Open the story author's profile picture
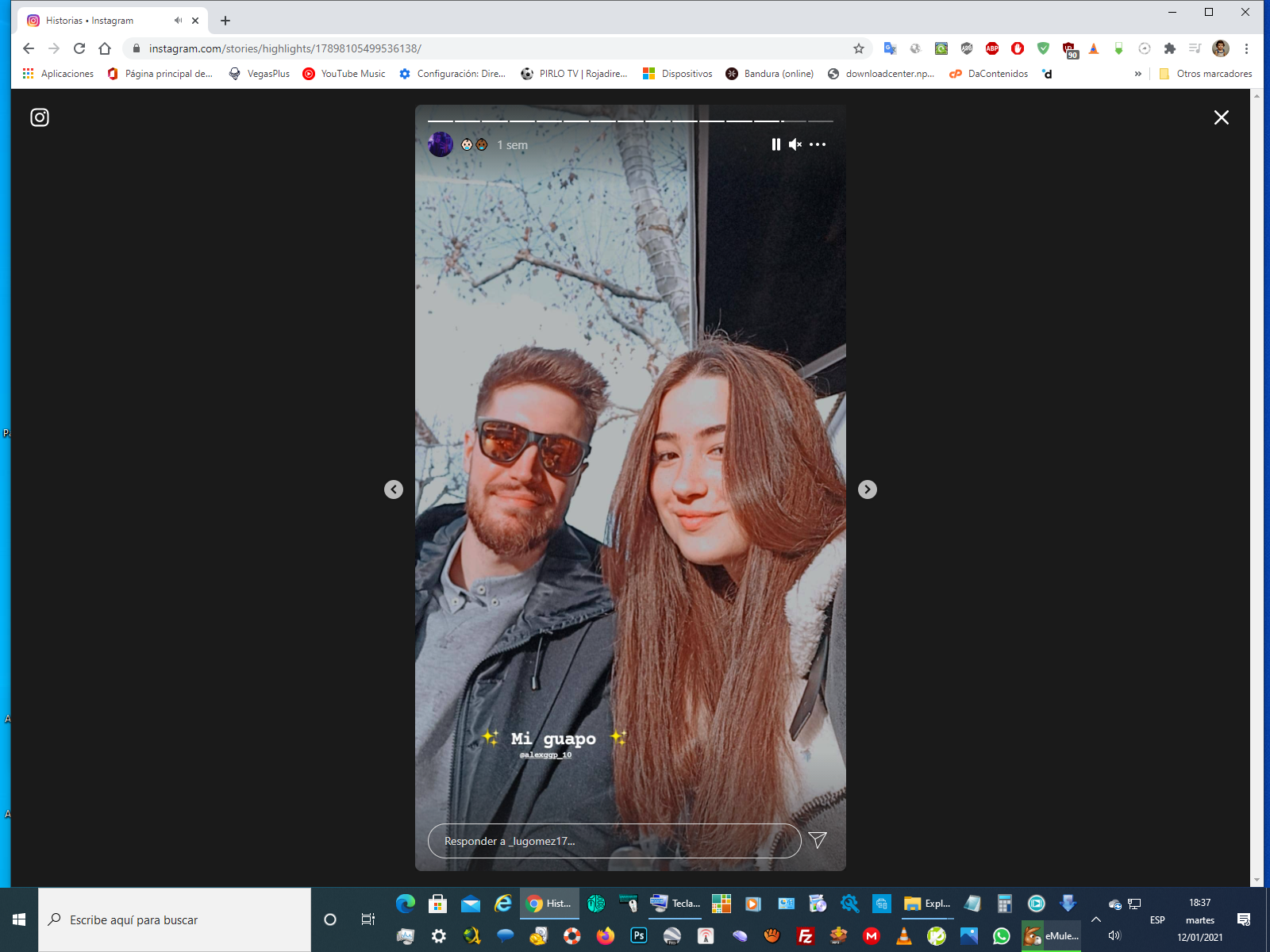The width and height of the screenshot is (1270, 952). point(441,144)
